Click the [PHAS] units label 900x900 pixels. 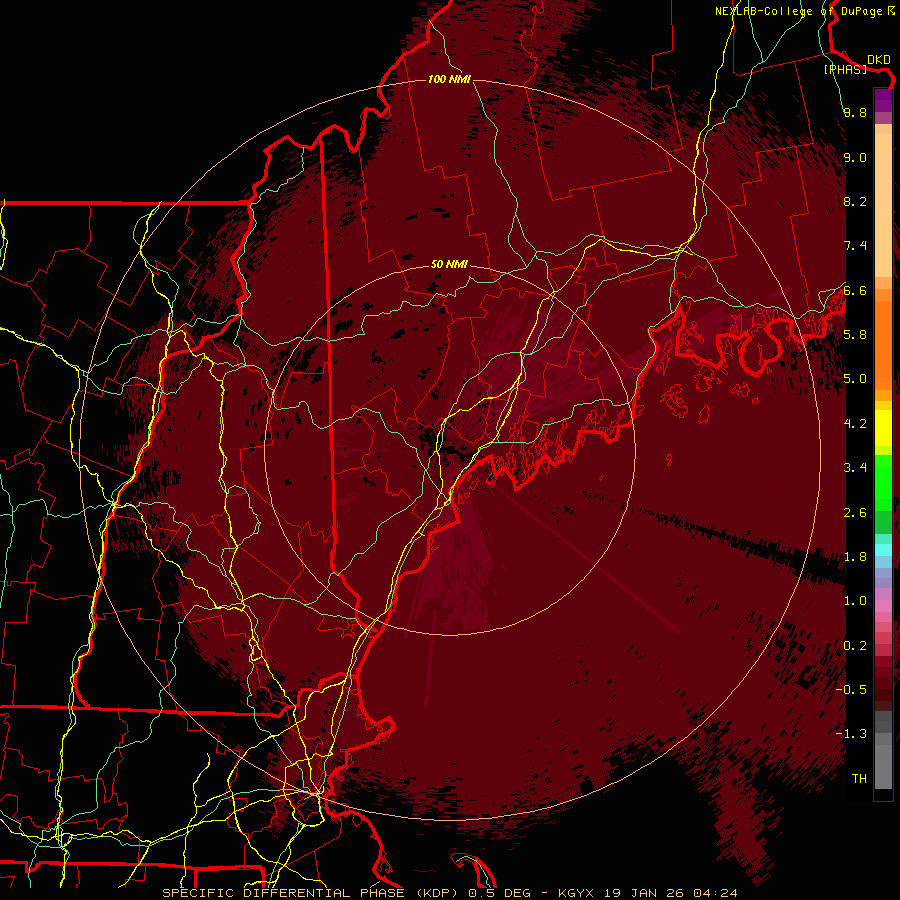[x=845, y=69]
